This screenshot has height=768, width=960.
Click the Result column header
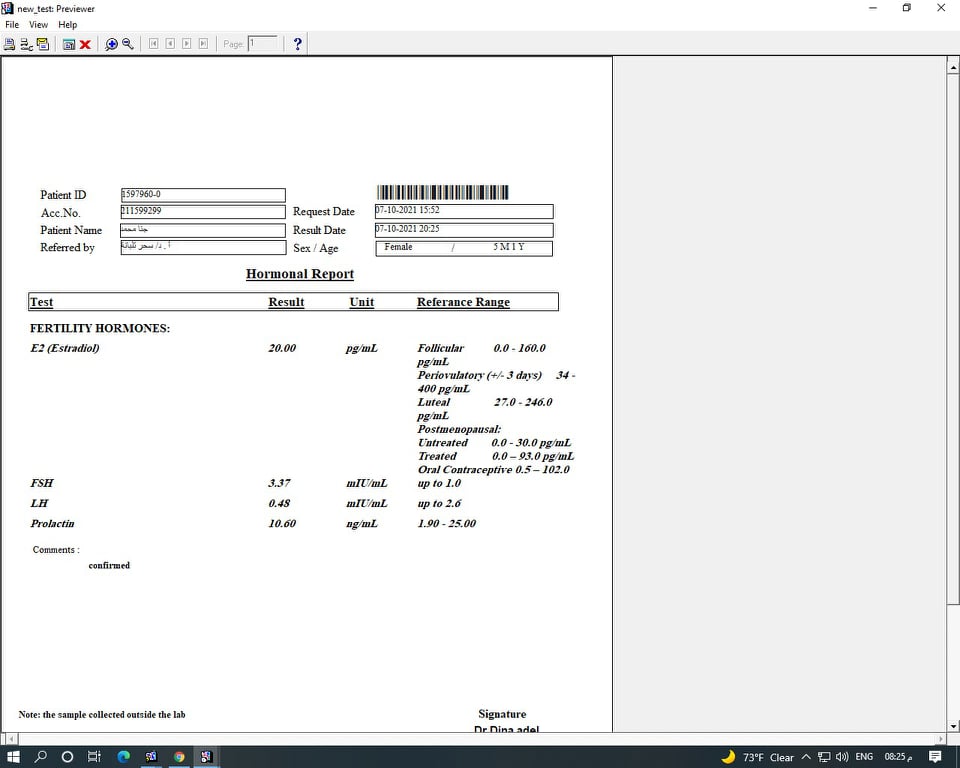pos(286,302)
